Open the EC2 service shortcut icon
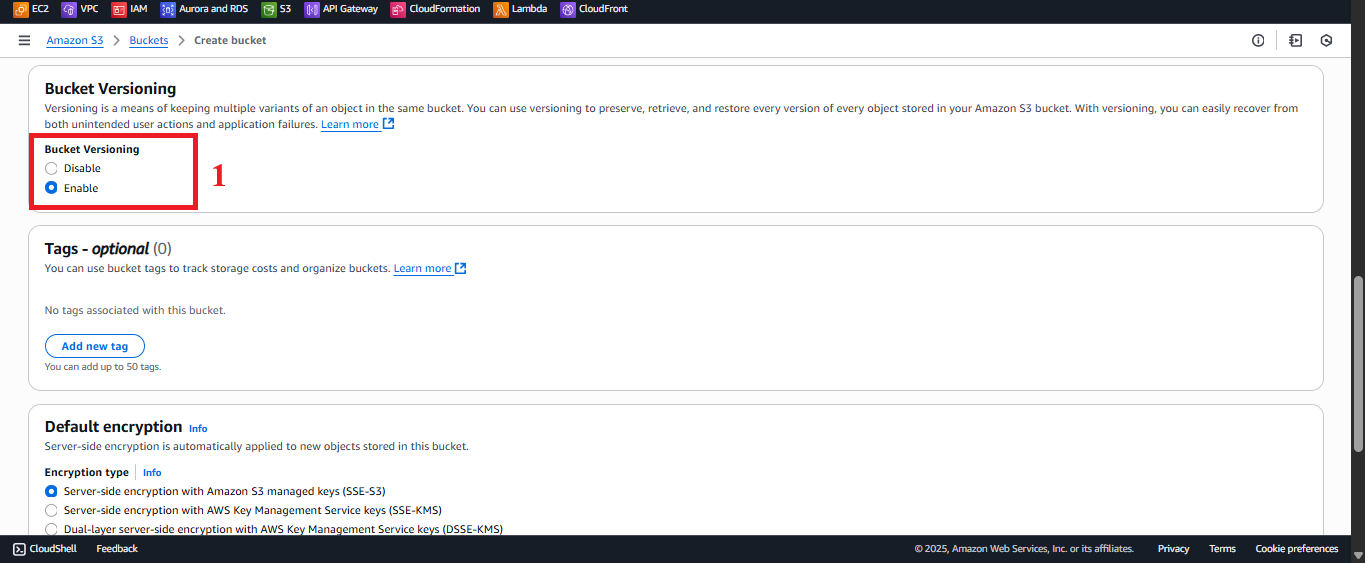1365x563 pixels. tap(21, 9)
